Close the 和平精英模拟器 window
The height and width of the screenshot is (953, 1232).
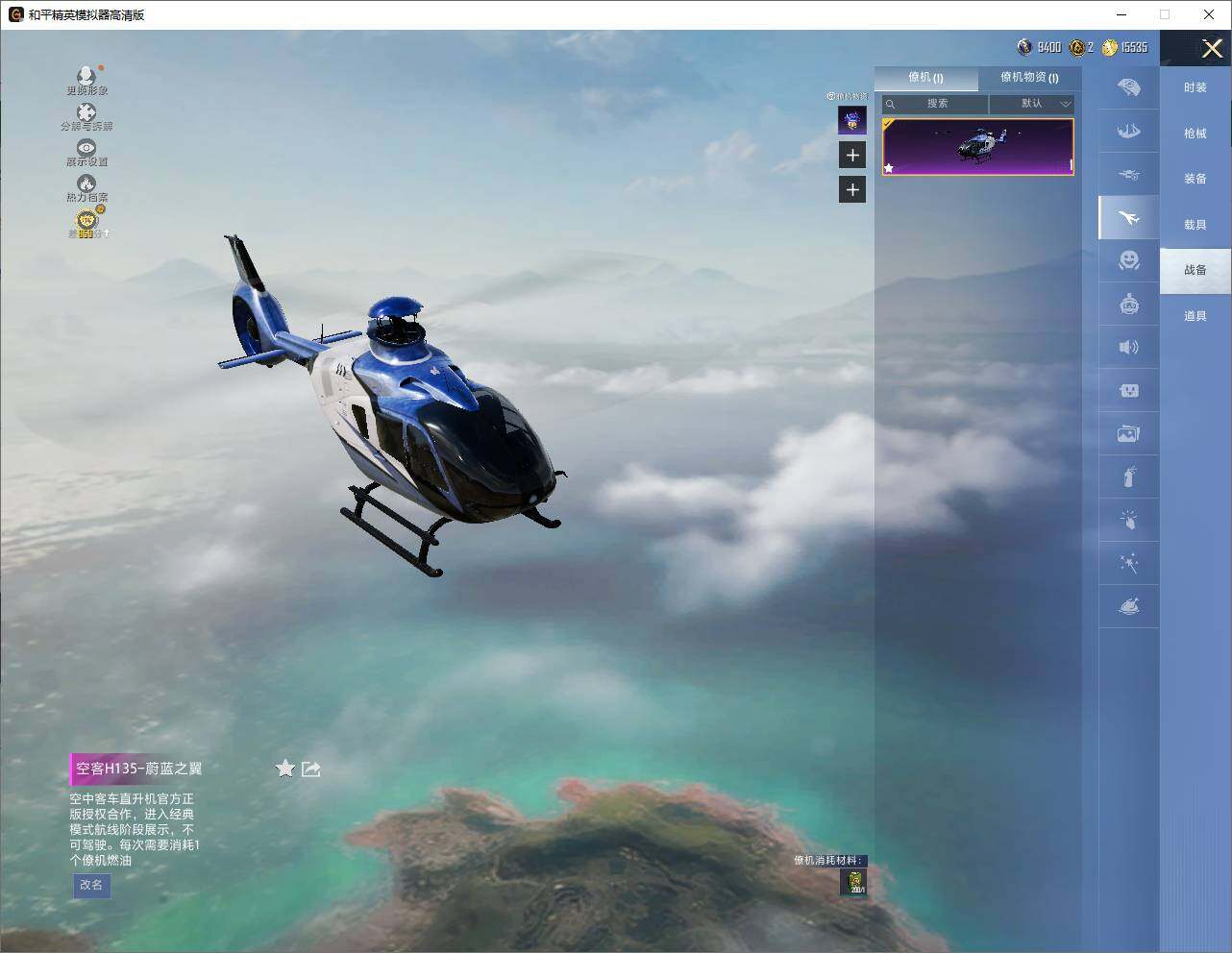coord(1209,14)
